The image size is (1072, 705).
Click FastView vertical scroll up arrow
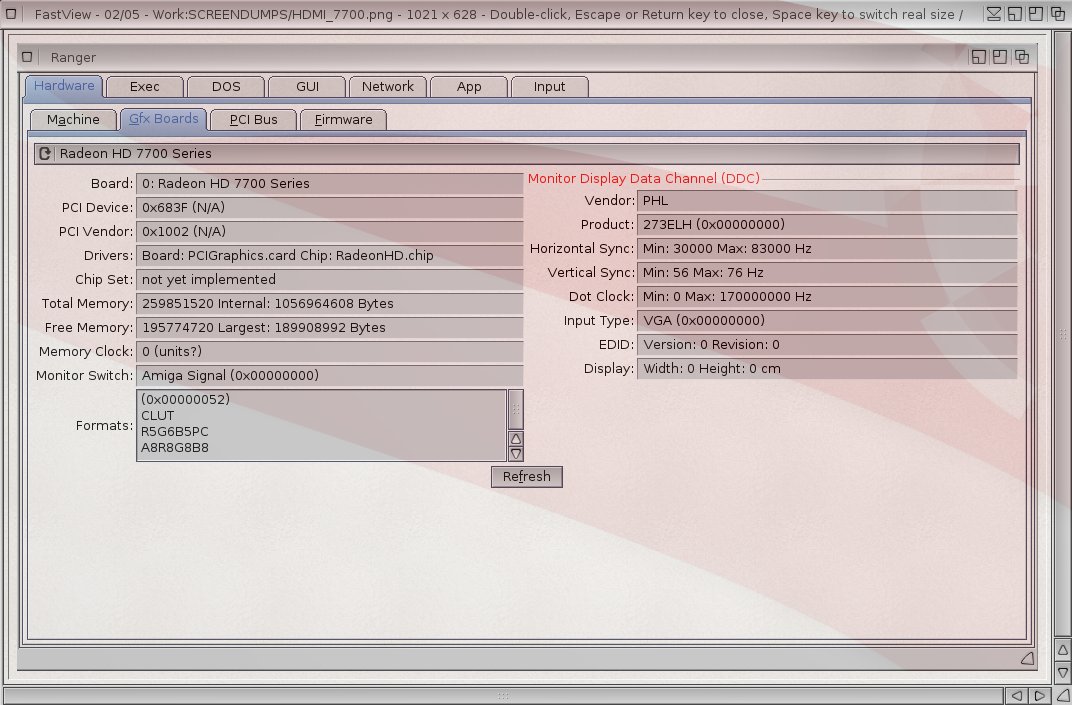pos(1063,649)
